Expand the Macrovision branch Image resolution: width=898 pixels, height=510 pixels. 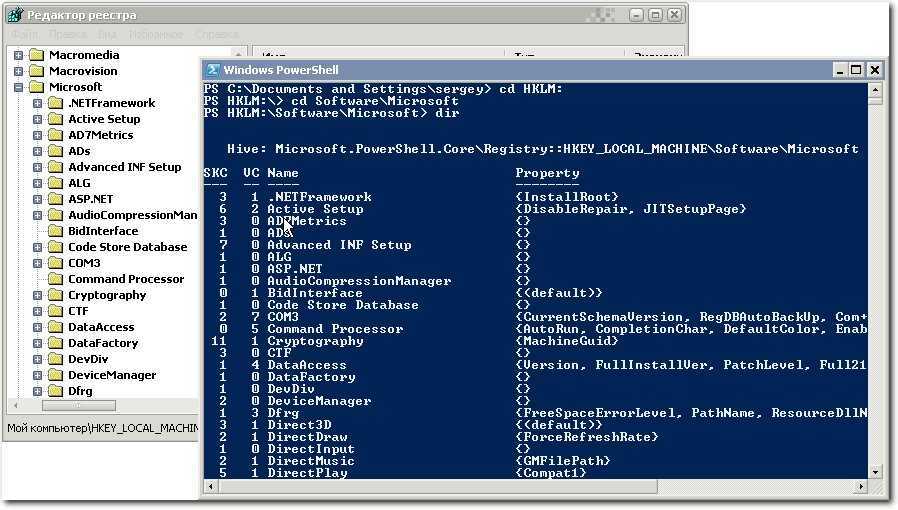click(19, 71)
